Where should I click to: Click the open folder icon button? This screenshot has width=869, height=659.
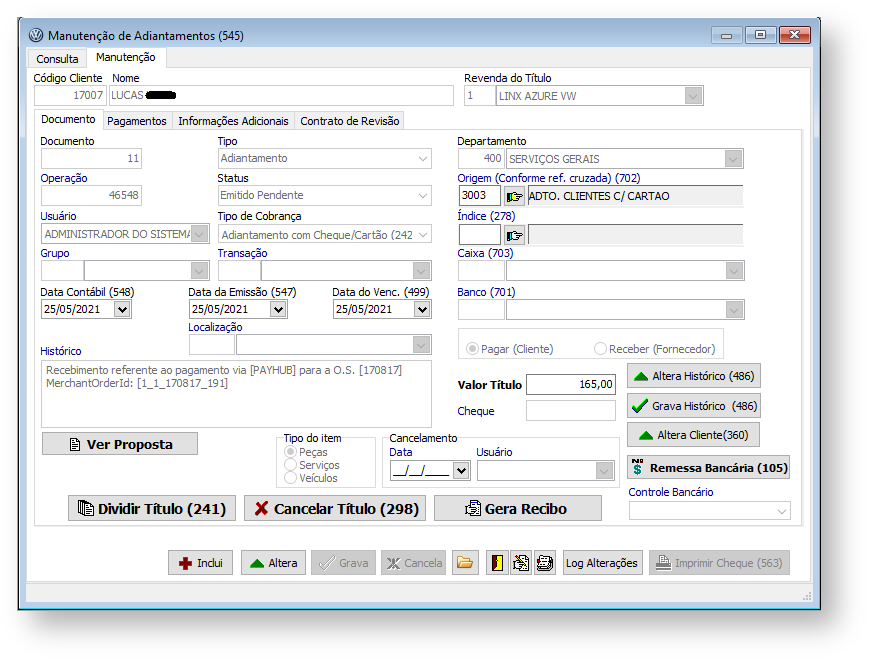click(x=465, y=563)
